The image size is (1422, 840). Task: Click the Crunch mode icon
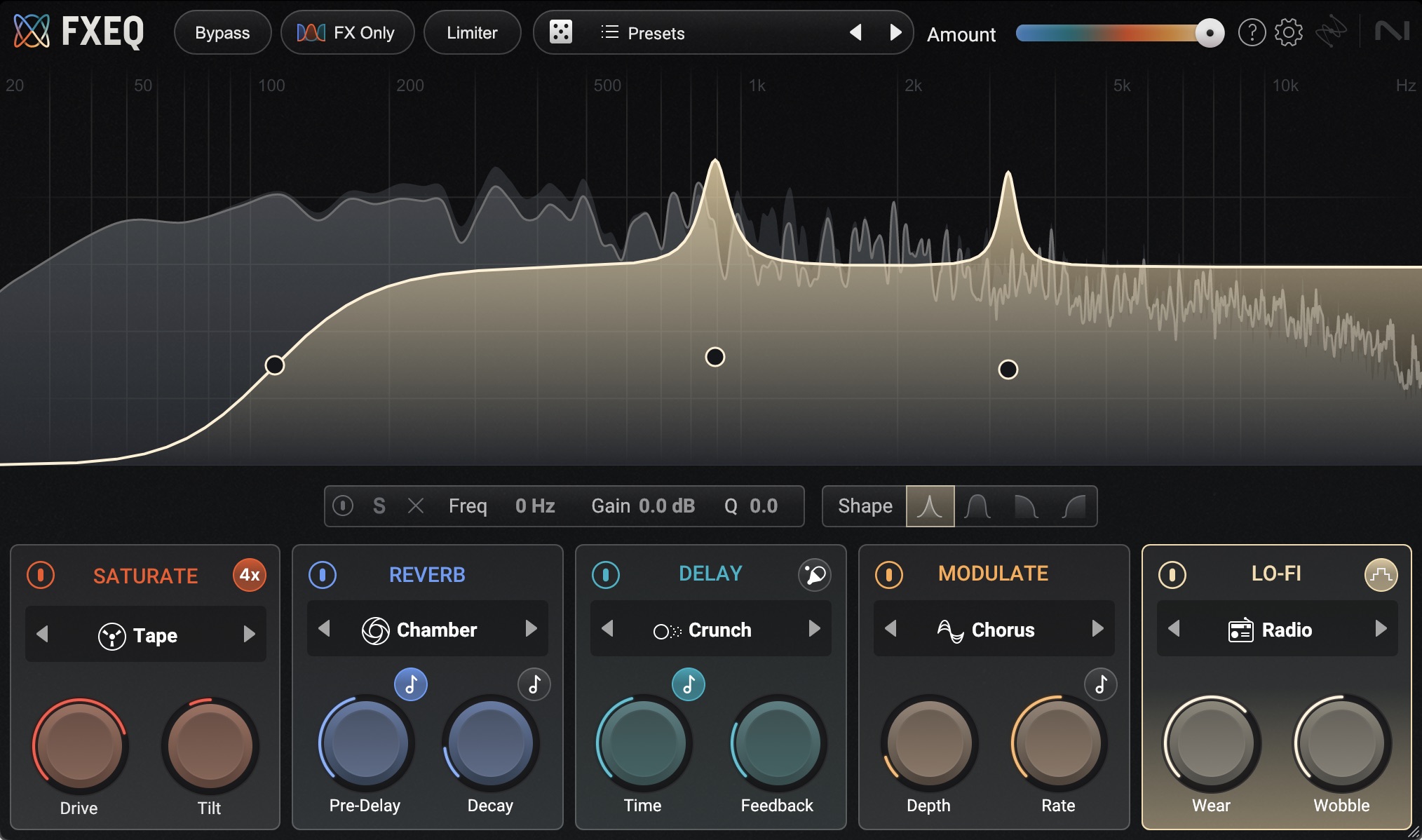tap(667, 631)
